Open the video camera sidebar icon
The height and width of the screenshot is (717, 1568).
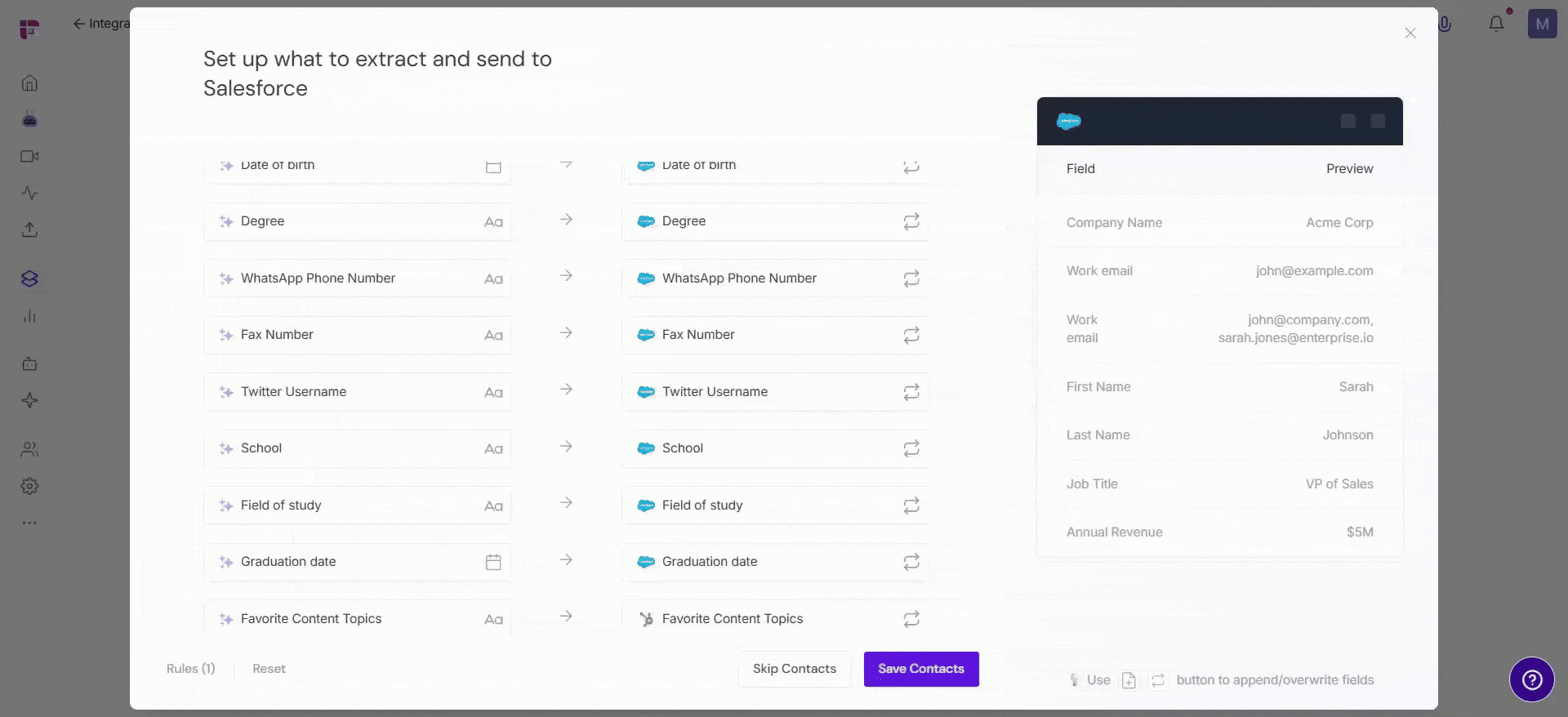click(29, 156)
